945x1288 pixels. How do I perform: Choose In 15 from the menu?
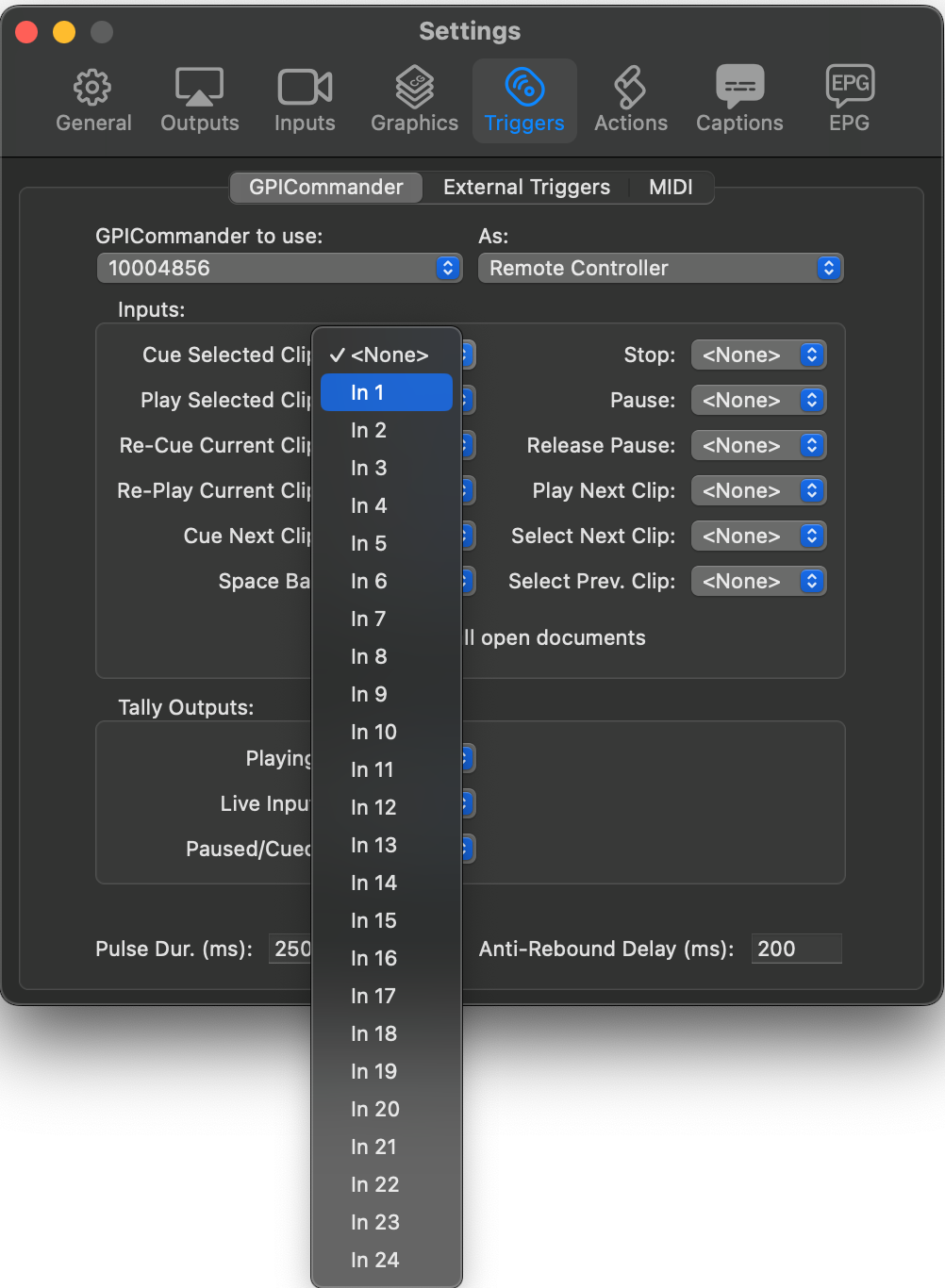click(387, 920)
